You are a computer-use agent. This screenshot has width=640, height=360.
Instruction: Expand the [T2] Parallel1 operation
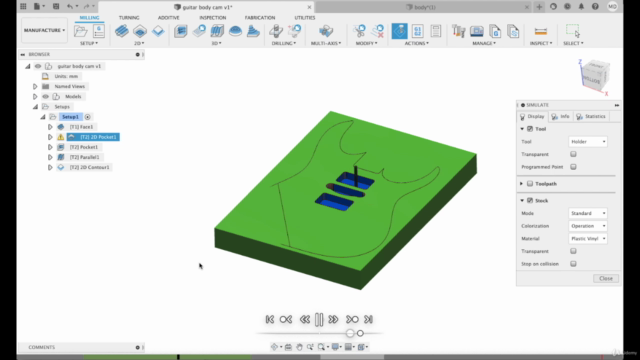(50, 157)
